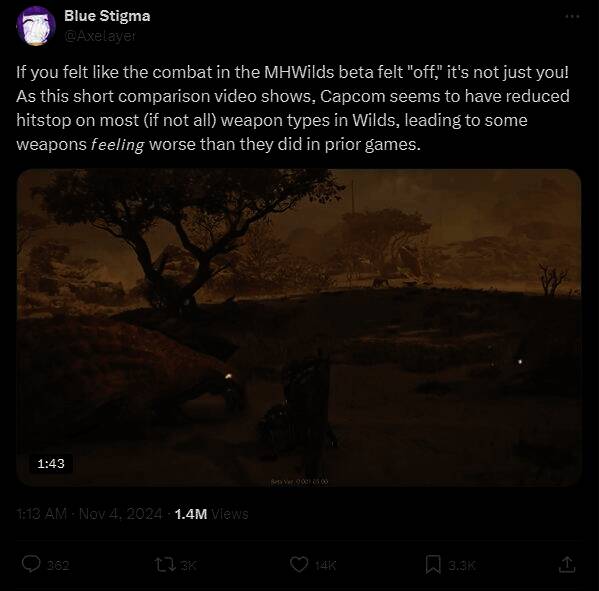This screenshot has width=599, height=591.
Task: Open the share upload icon
Action: point(567,564)
